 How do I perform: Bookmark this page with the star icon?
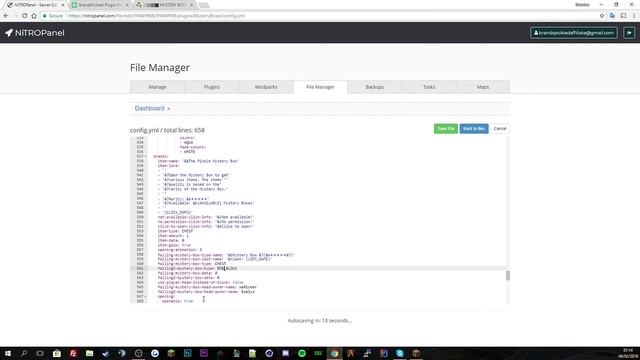pos(602,16)
